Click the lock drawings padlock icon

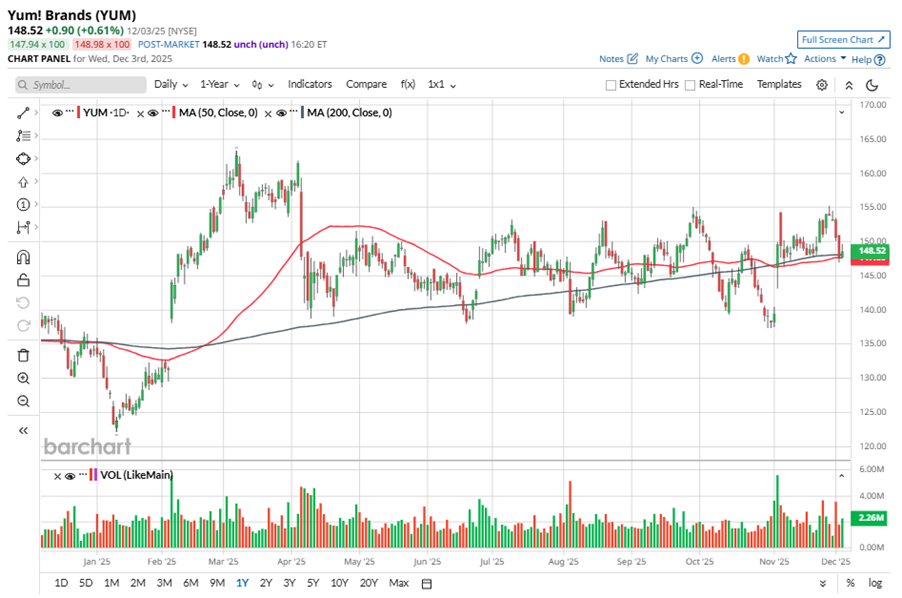coord(23,280)
